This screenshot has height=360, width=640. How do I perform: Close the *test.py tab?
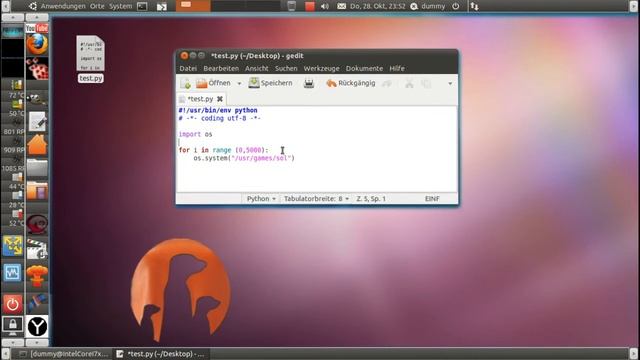(x=220, y=99)
